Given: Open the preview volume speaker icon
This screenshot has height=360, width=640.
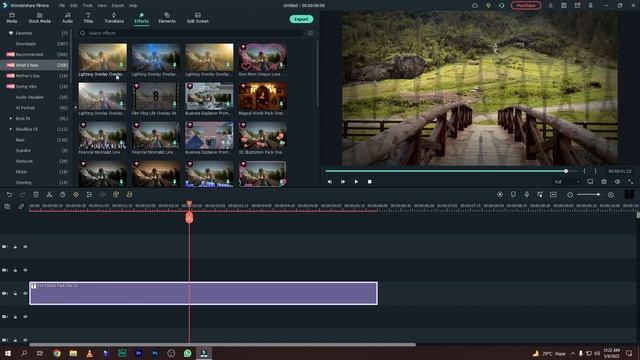Looking at the screenshot, I should click(x=617, y=182).
